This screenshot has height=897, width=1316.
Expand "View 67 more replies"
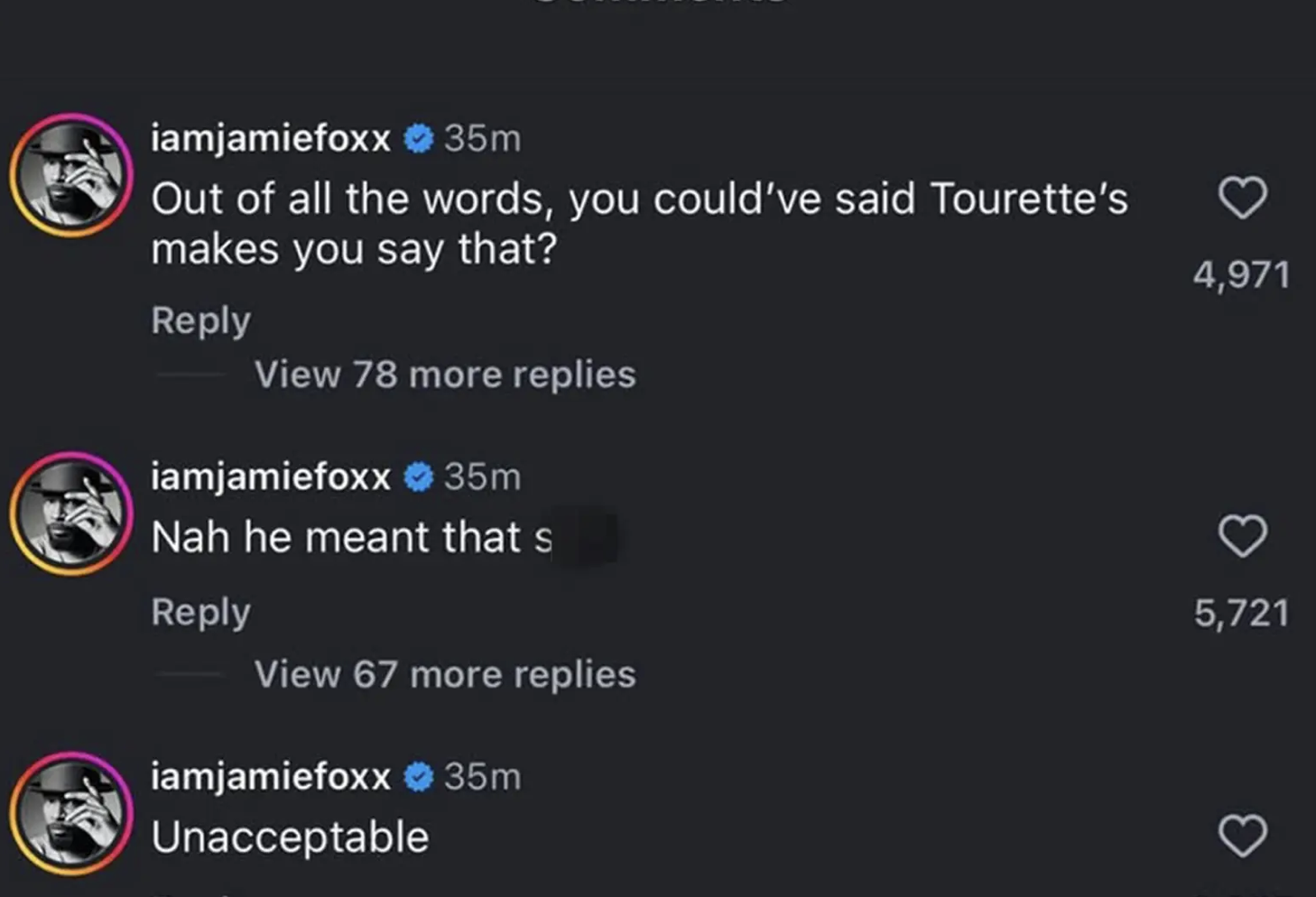(444, 674)
